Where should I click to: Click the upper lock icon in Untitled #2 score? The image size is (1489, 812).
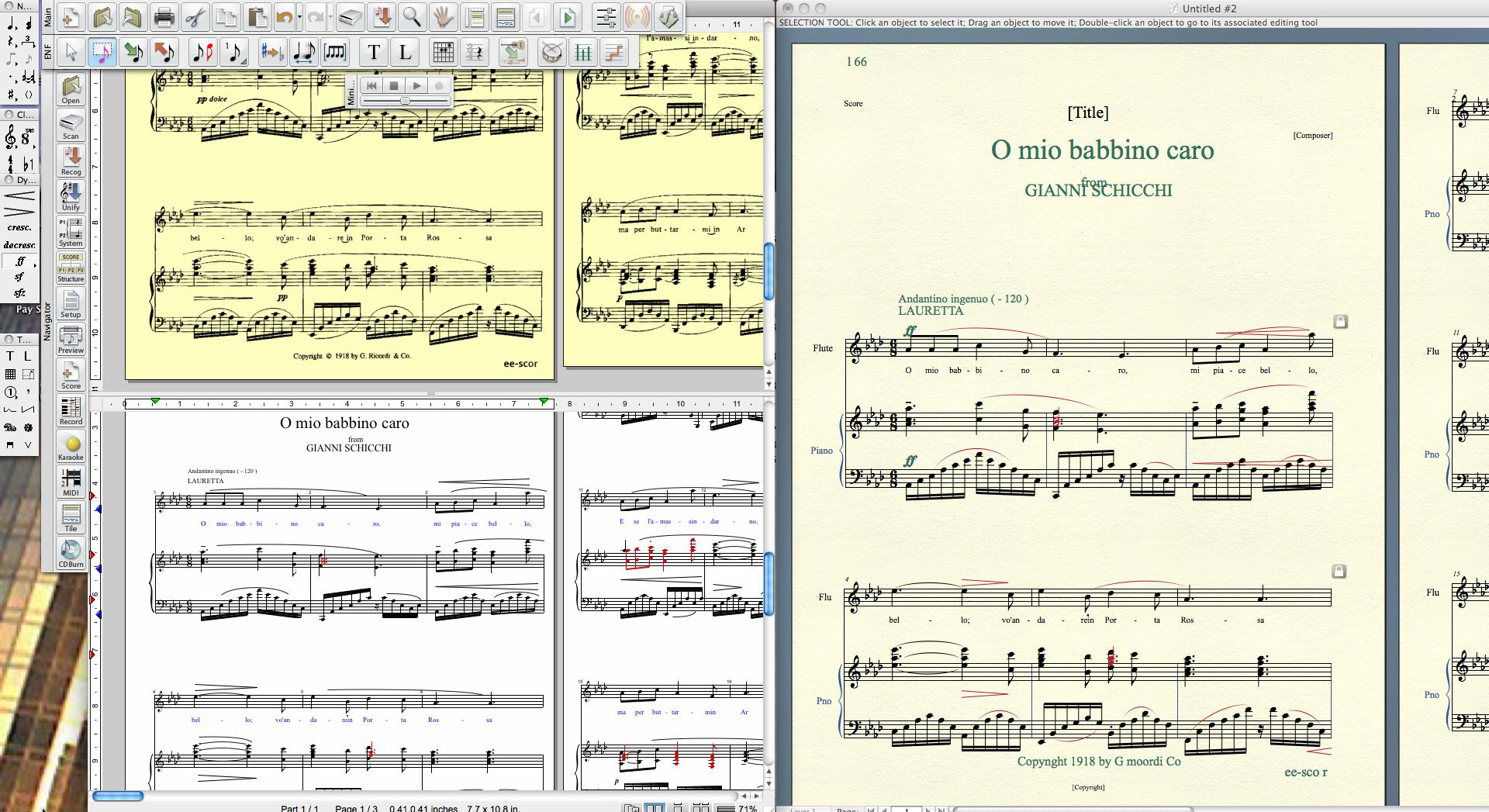(1339, 320)
